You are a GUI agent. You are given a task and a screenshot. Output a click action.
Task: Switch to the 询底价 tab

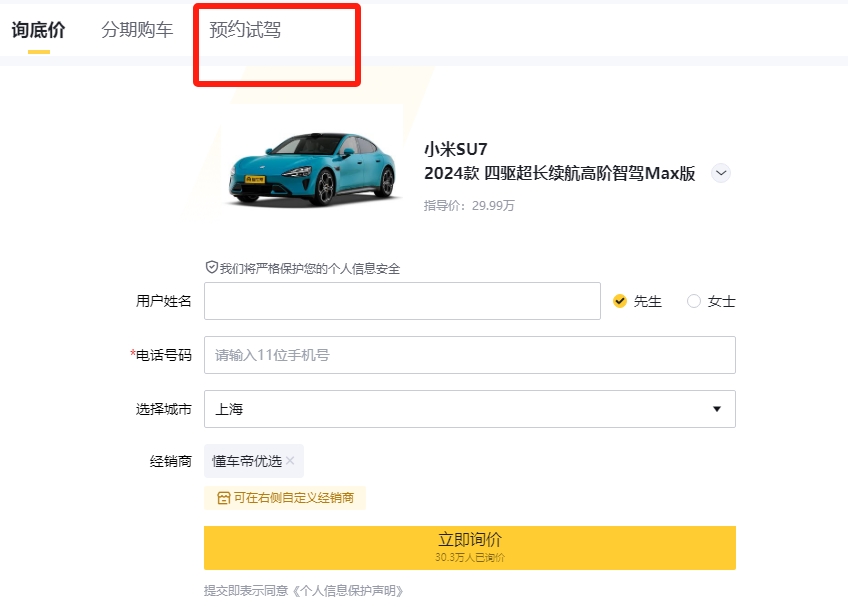[x=38, y=30]
